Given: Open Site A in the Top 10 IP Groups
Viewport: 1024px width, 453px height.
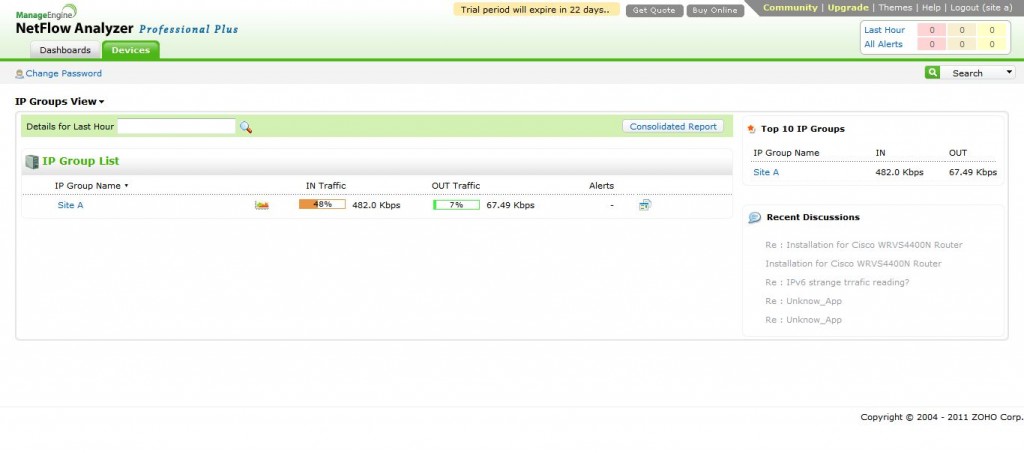Looking at the screenshot, I should tap(766, 172).
